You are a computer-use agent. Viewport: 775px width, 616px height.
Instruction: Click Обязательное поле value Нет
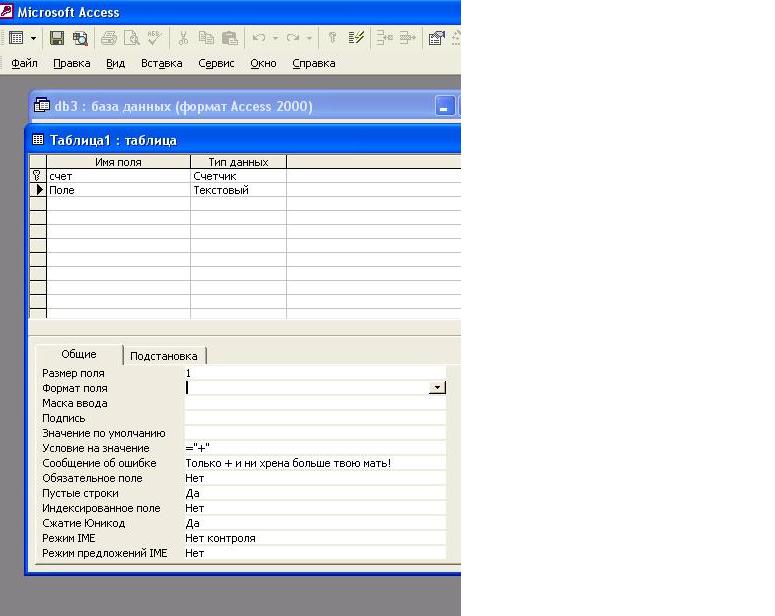pyautogui.click(x=315, y=478)
